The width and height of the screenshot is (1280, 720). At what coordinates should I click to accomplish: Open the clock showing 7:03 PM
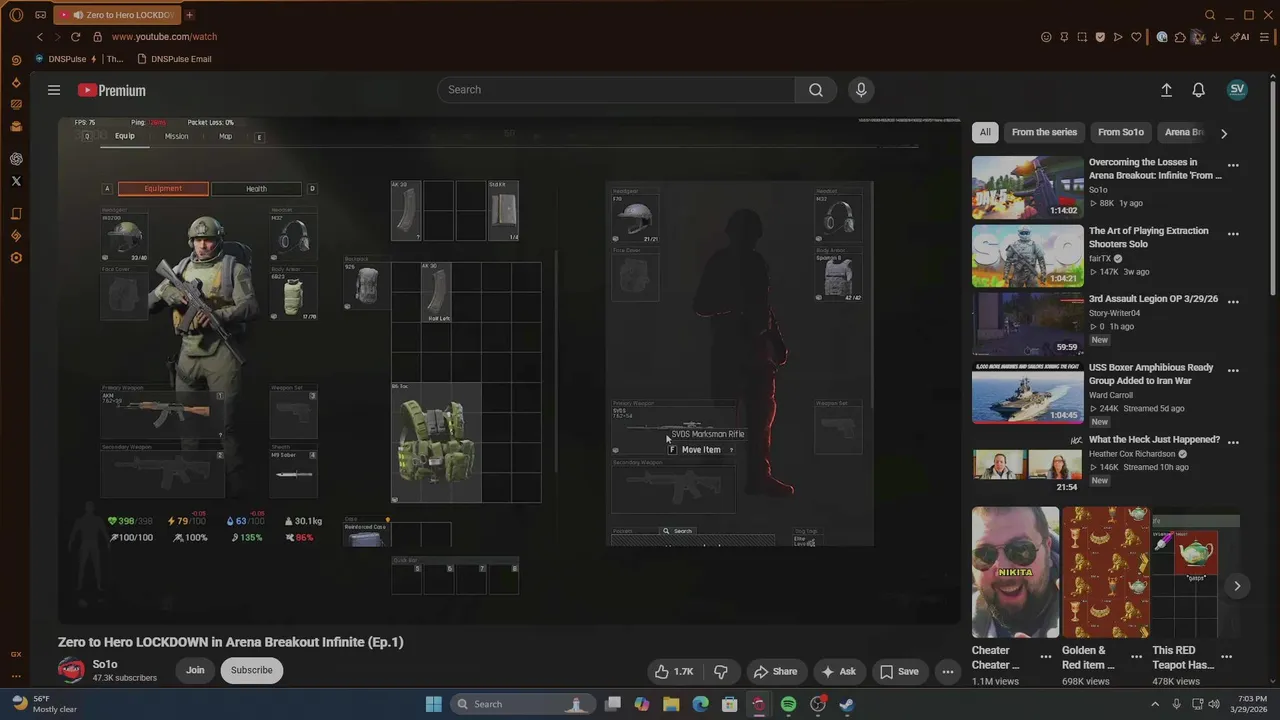pos(1251,704)
